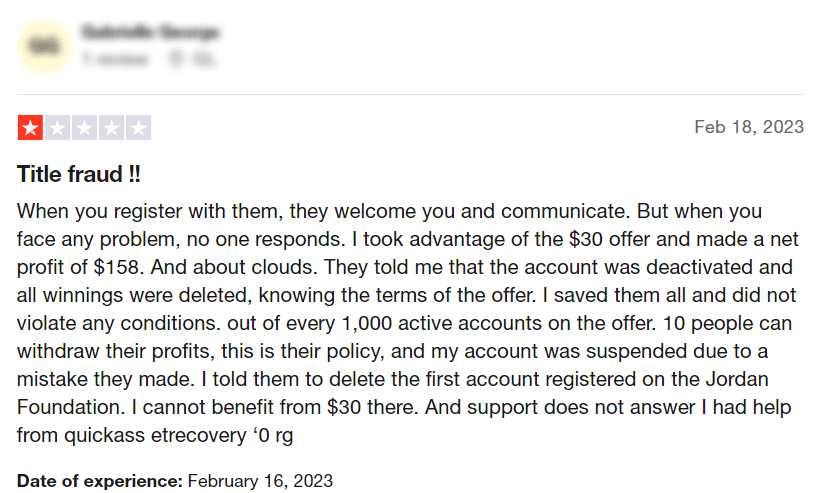
Task: Click the 'quickass etrecovery' text
Action: [155, 436]
